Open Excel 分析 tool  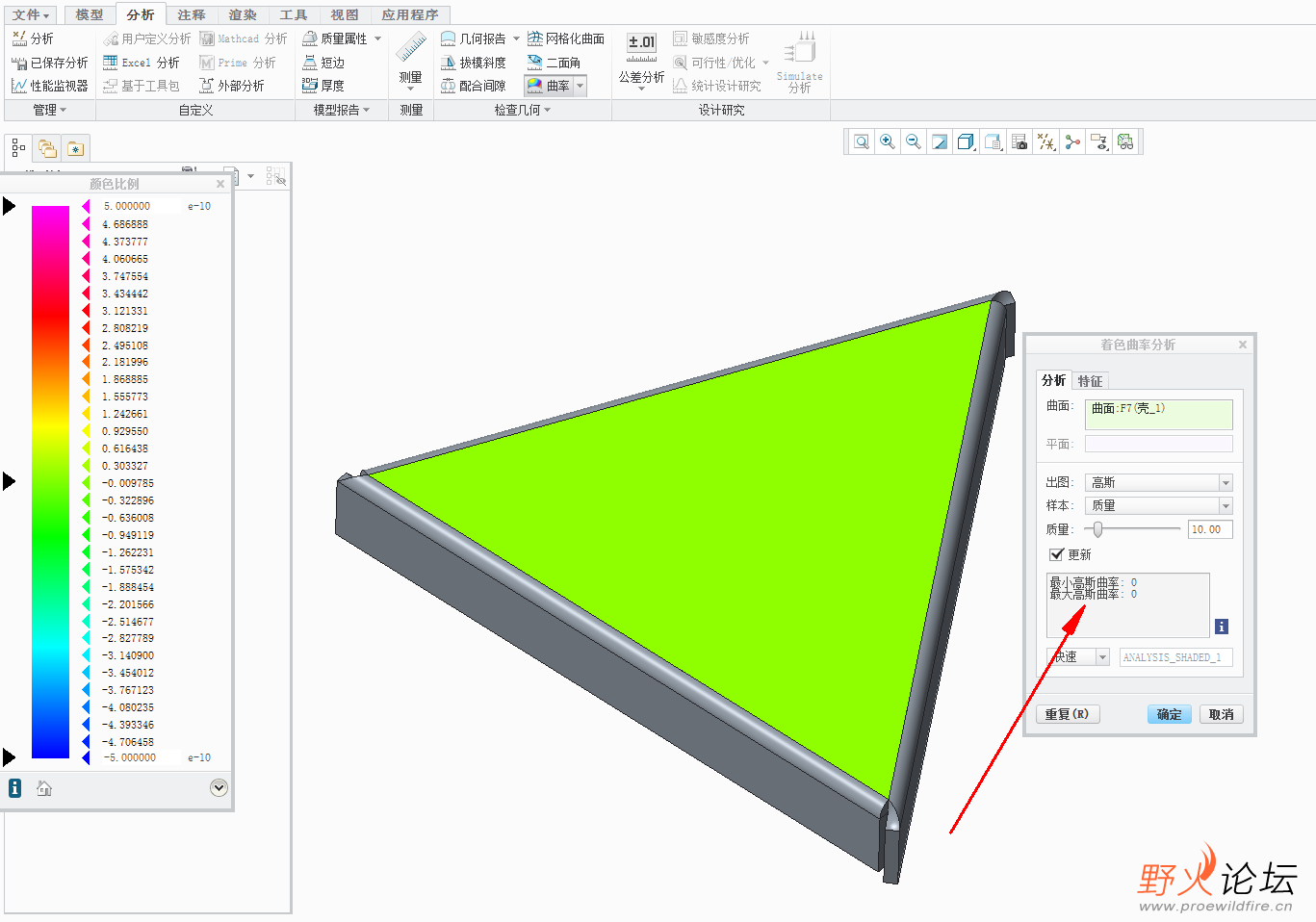141,63
